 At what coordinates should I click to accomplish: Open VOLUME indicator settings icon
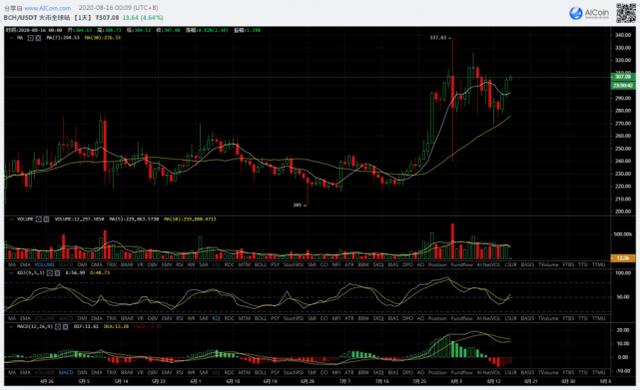[x=38, y=219]
